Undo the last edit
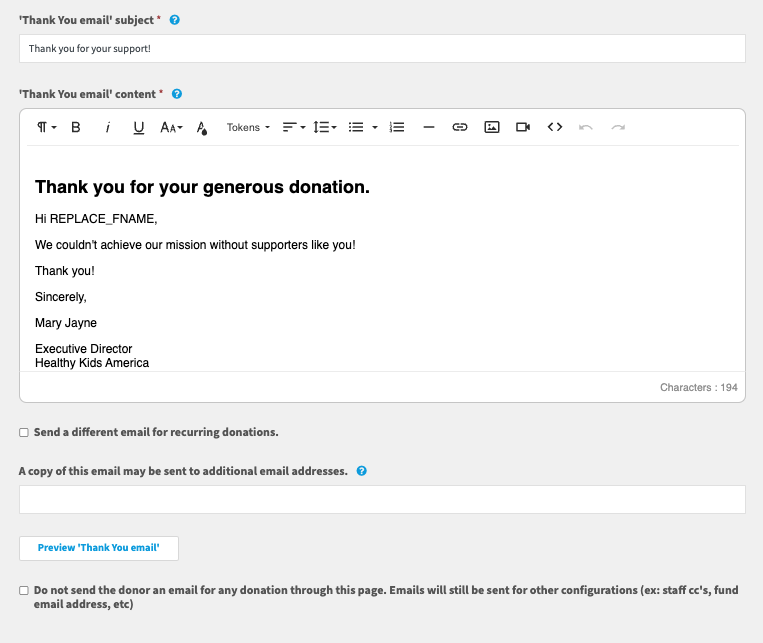The image size is (763, 643). point(586,128)
